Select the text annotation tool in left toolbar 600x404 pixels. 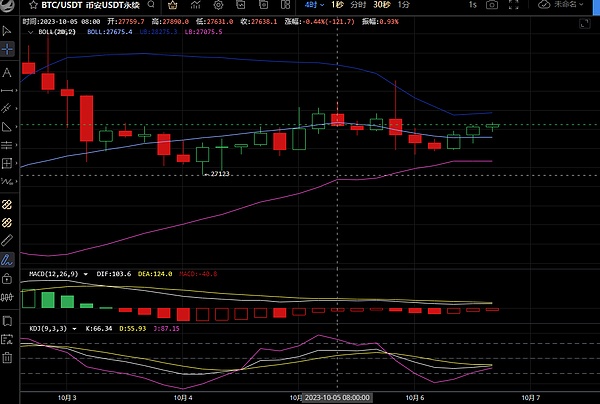(x=8, y=72)
